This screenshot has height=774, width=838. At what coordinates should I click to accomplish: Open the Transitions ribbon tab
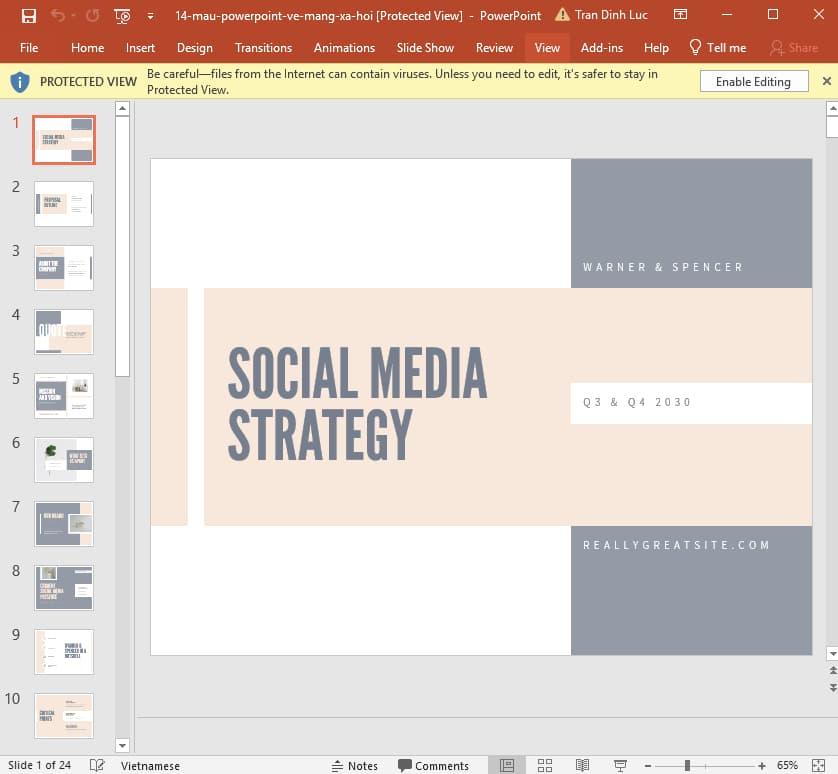tap(263, 47)
